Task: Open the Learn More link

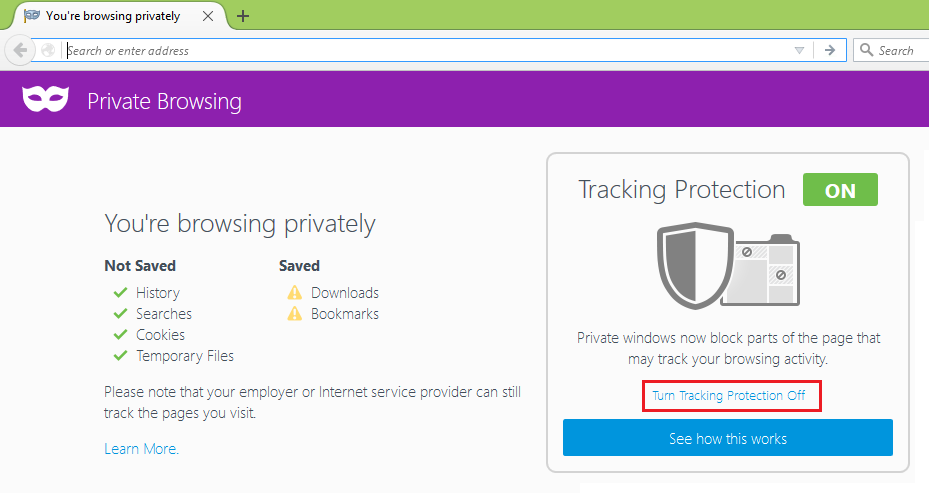Action: point(142,449)
